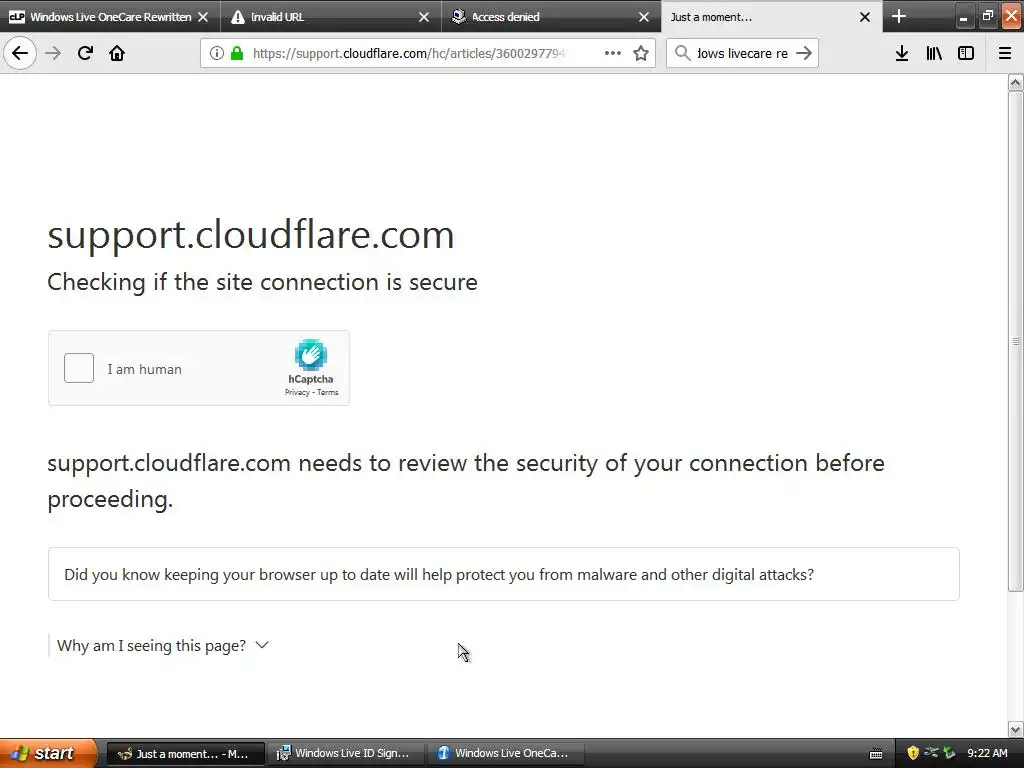Open the on-screen keyboard tray icon

(x=876, y=754)
